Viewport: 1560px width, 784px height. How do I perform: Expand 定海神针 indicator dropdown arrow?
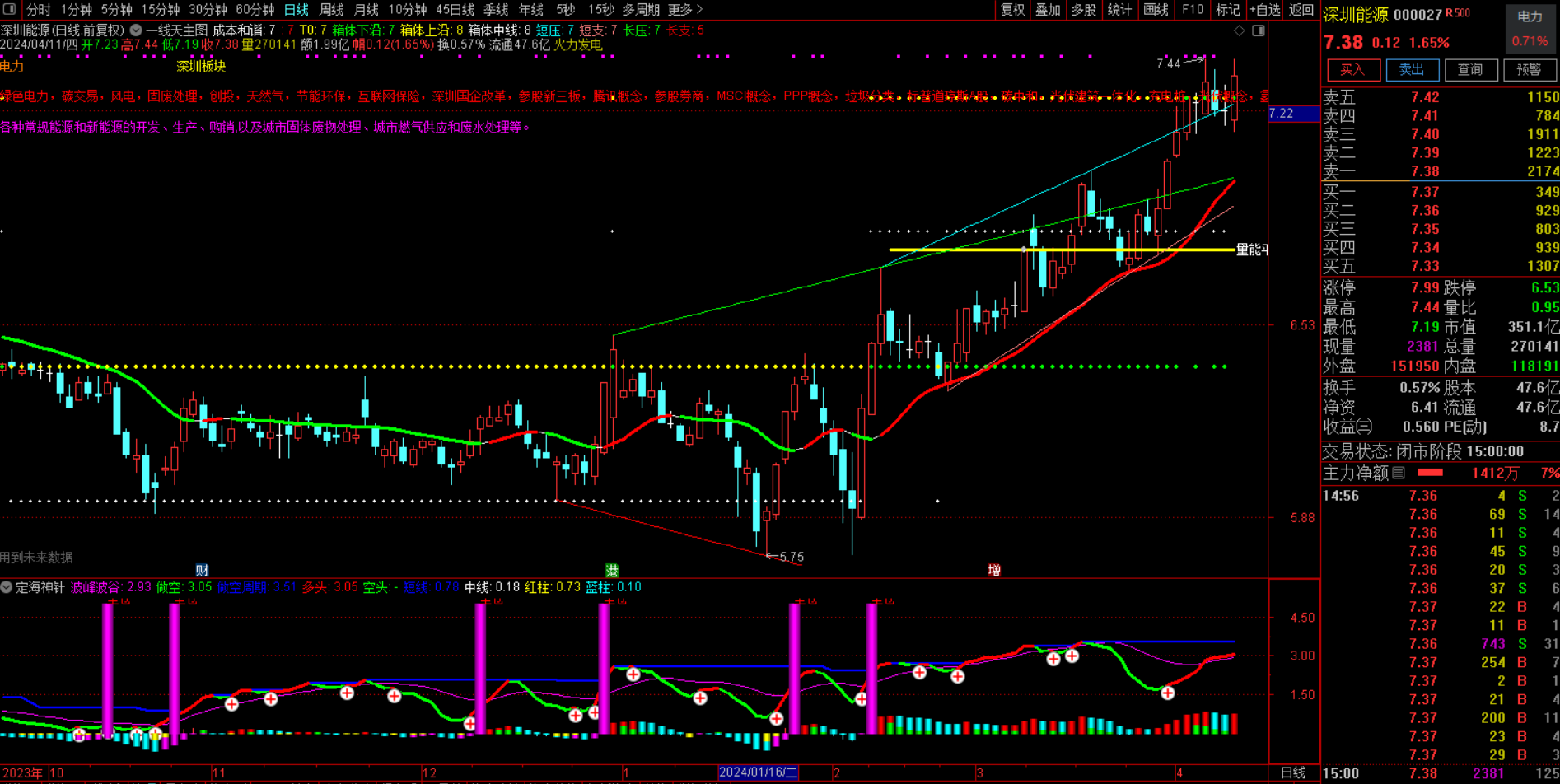point(7,587)
